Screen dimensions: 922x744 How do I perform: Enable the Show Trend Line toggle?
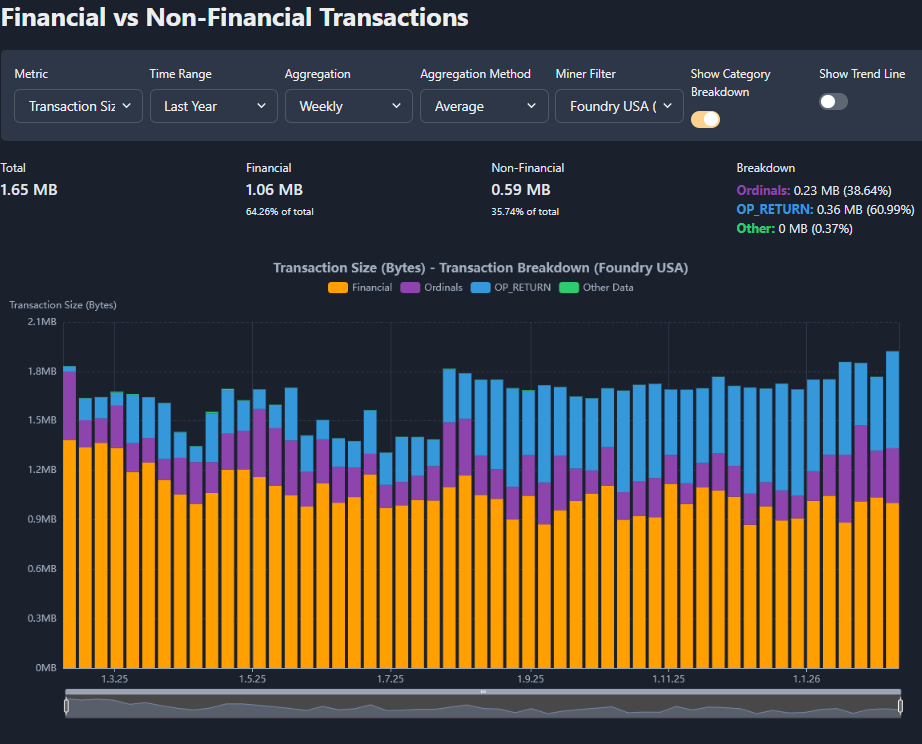833,101
